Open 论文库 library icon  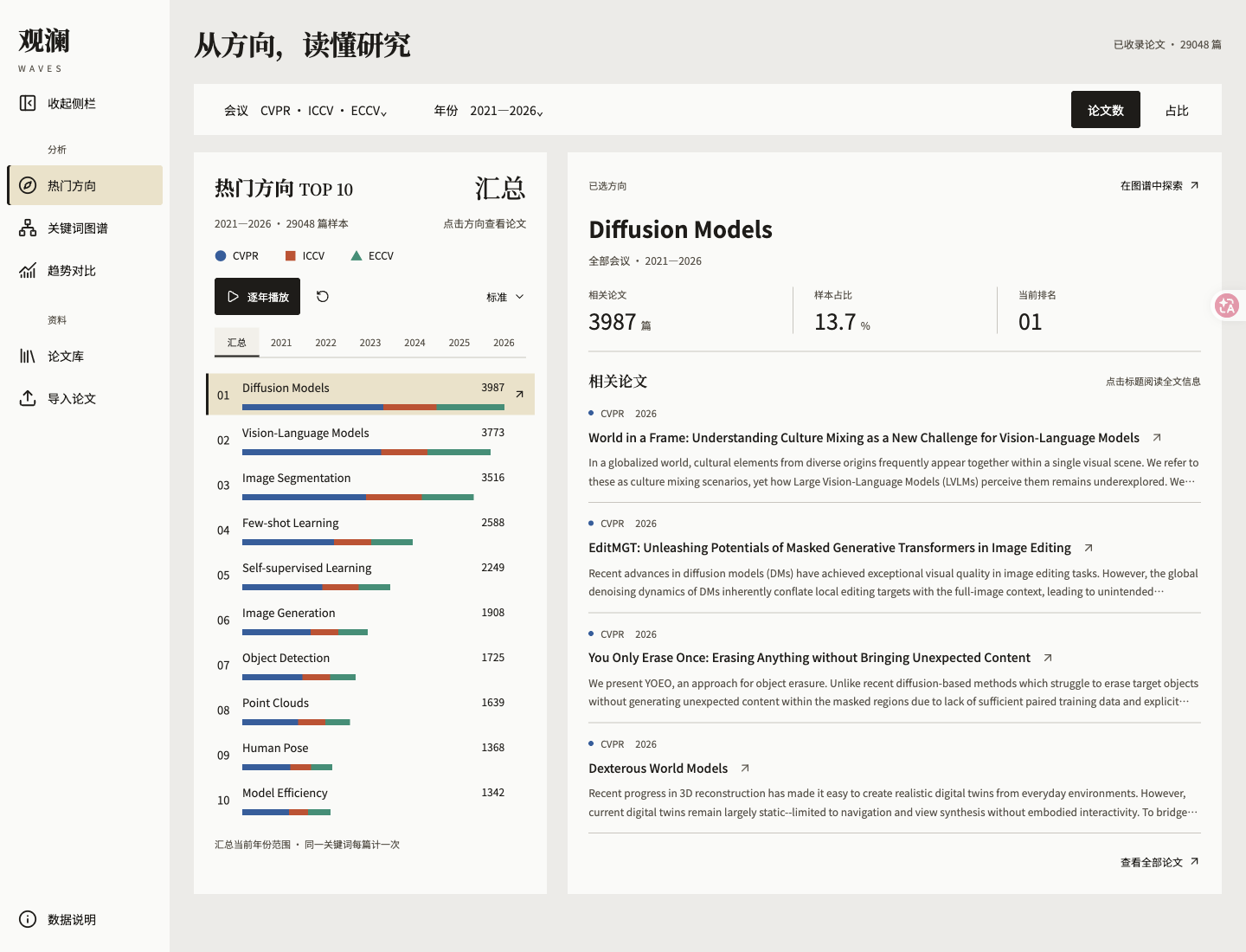pos(28,357)
